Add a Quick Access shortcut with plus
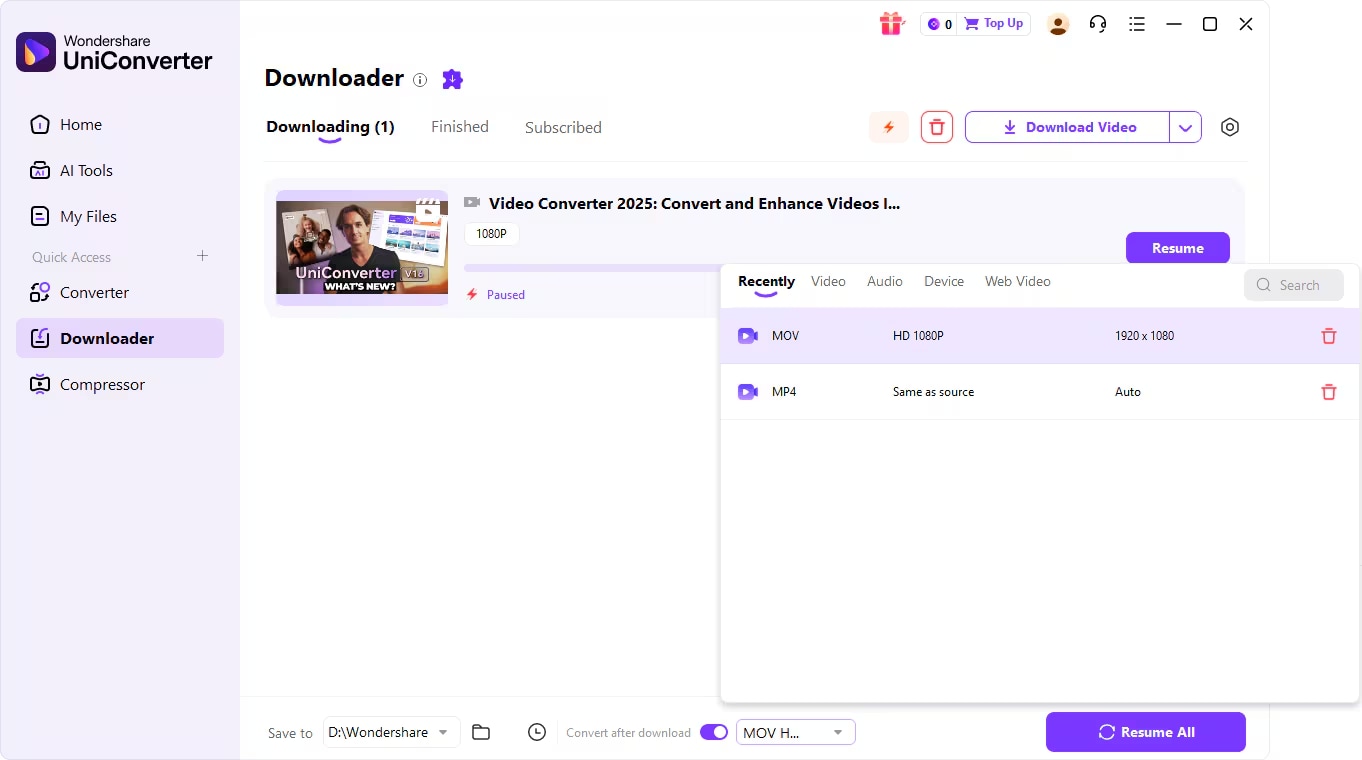Screen dimensions: 1362x760 [x=202, y=256]
